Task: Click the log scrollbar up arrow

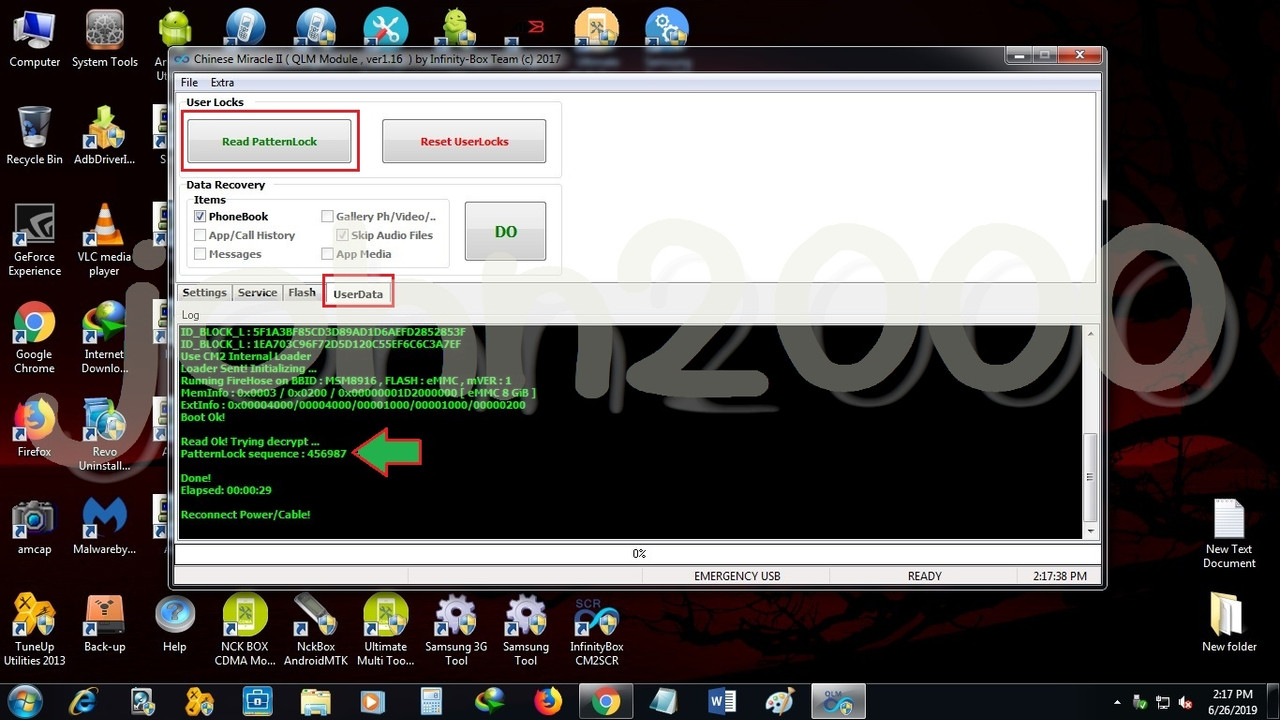Action: [x=1091, y=334]
